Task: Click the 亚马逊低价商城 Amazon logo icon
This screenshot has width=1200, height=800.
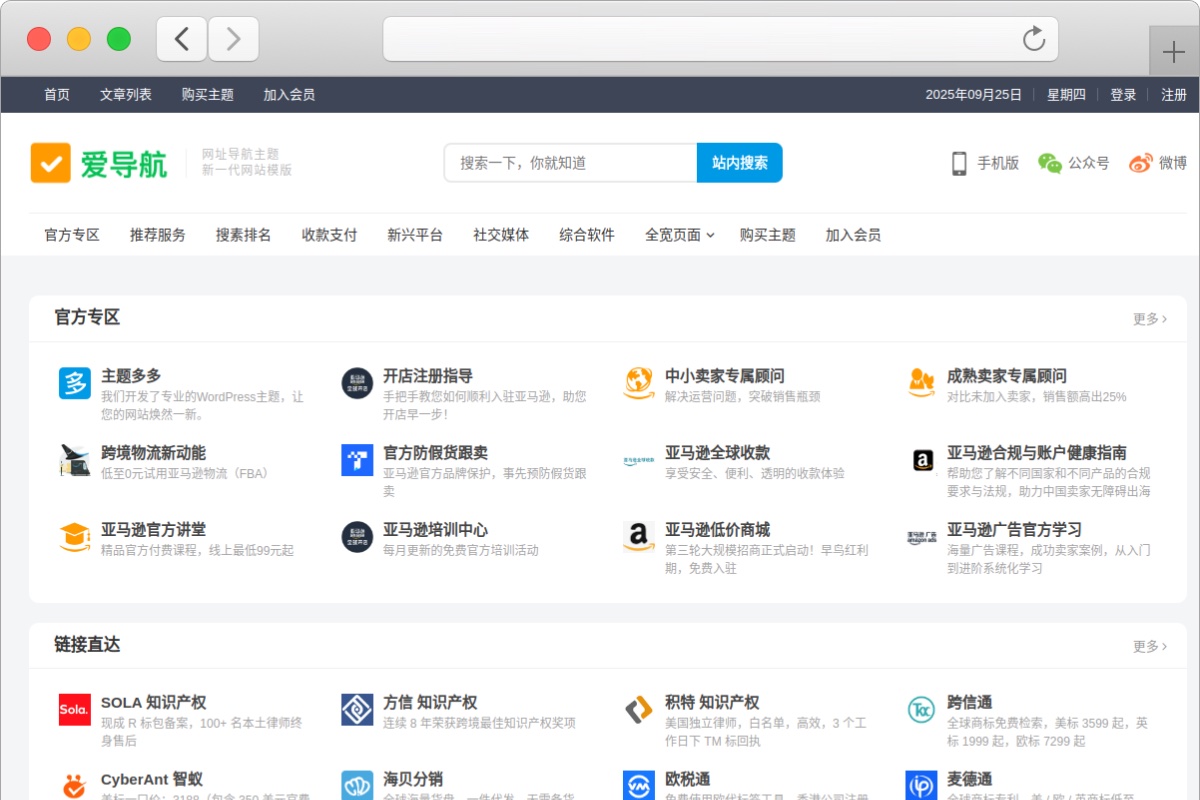Action: click(639, 537)
